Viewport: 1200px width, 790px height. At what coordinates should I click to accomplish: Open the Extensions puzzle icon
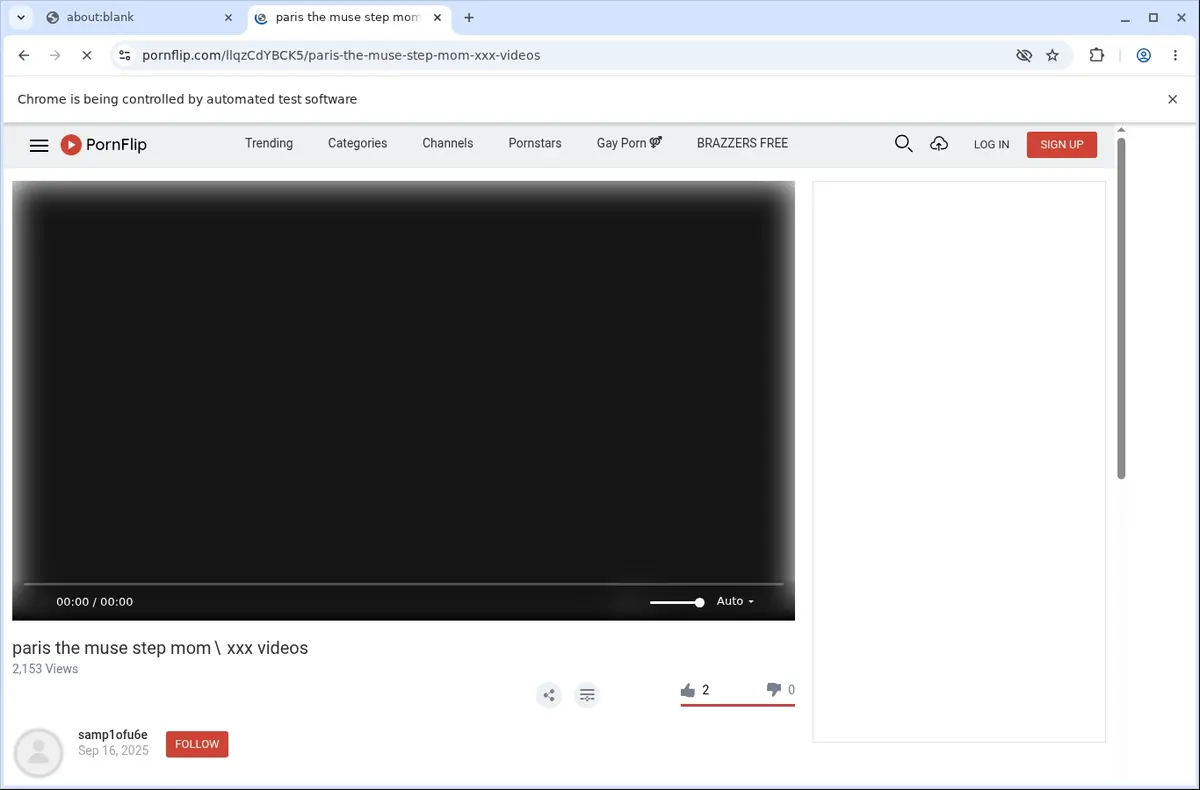[1097, 56]
